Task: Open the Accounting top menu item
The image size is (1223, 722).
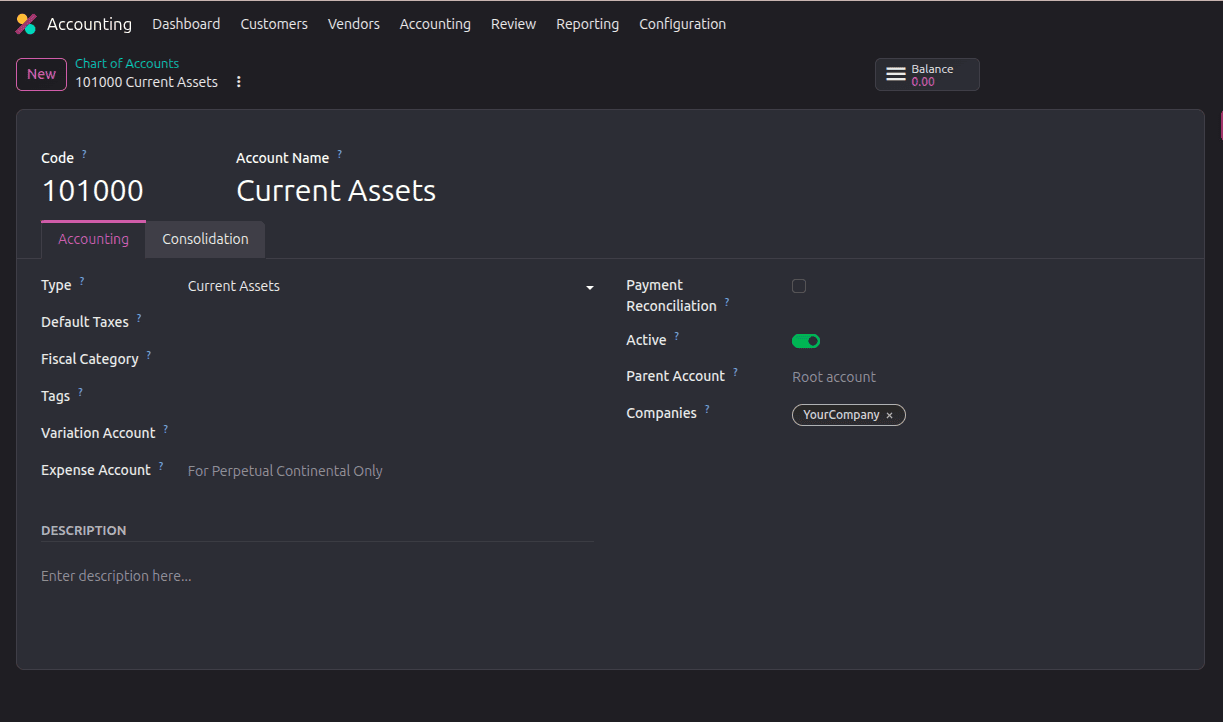Action: [435, 24]
